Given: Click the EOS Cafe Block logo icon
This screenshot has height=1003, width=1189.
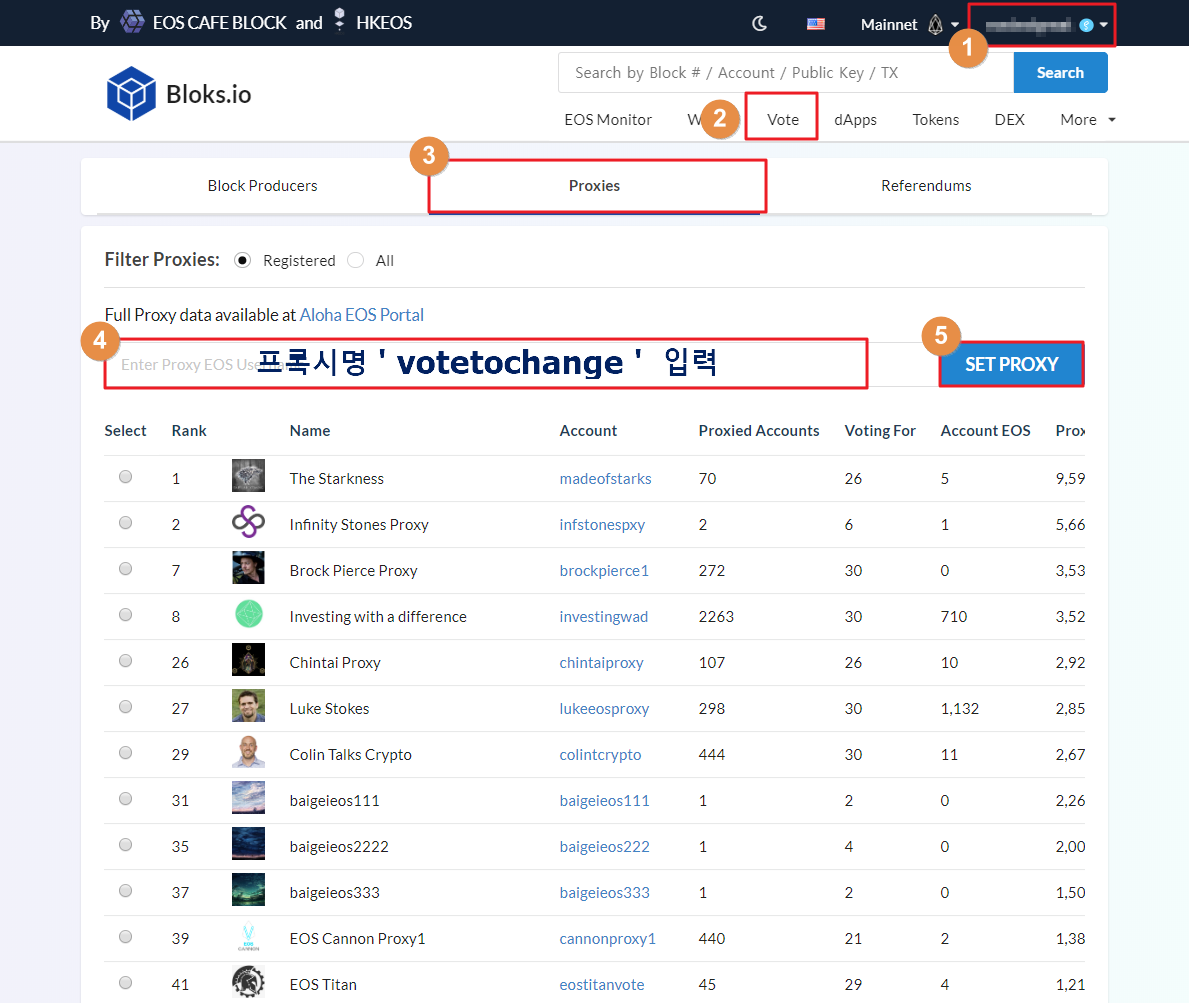Looking at the screenshot, I should 133,22.
